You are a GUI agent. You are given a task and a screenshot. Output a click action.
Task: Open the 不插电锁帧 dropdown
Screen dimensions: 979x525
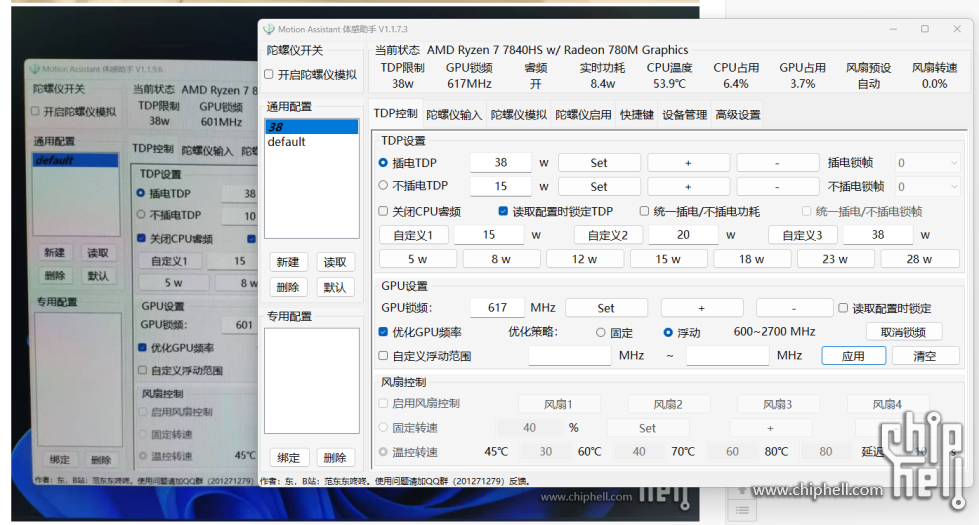(927, 187)
